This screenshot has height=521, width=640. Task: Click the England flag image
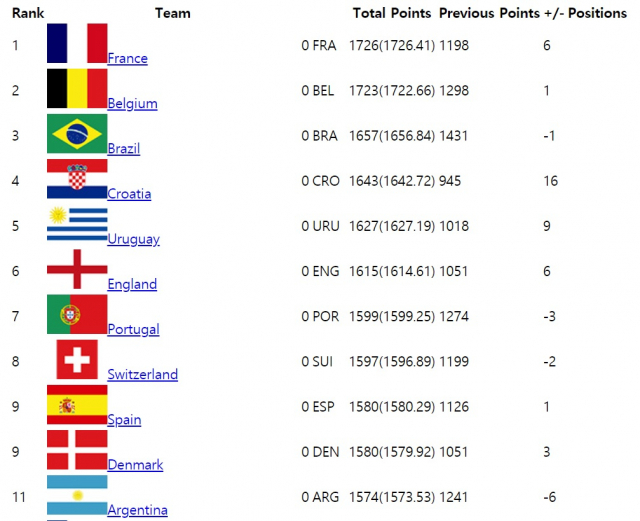point(77,269)
